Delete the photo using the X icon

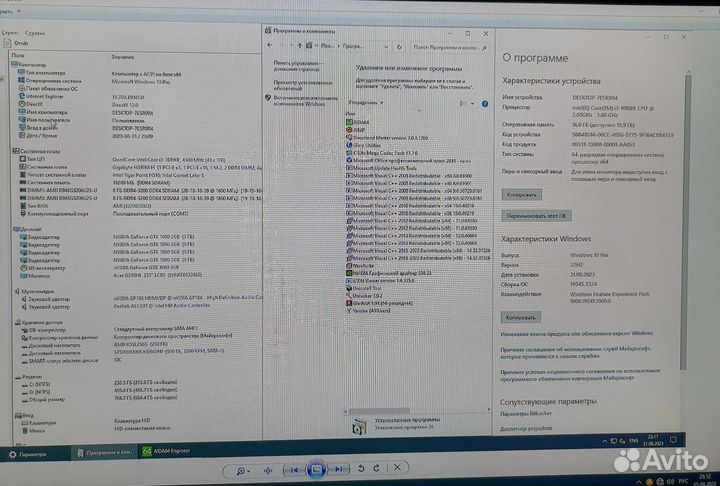click(x=397, y=467)
